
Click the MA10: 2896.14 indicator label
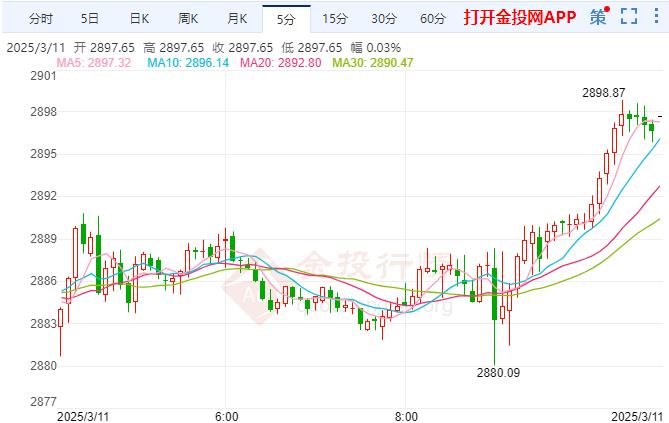tap(188, 63)
